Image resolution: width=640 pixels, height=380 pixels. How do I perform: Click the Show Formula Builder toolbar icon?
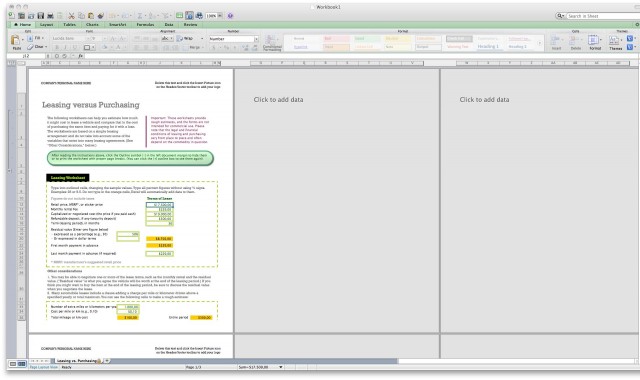[x=179, y=16]
